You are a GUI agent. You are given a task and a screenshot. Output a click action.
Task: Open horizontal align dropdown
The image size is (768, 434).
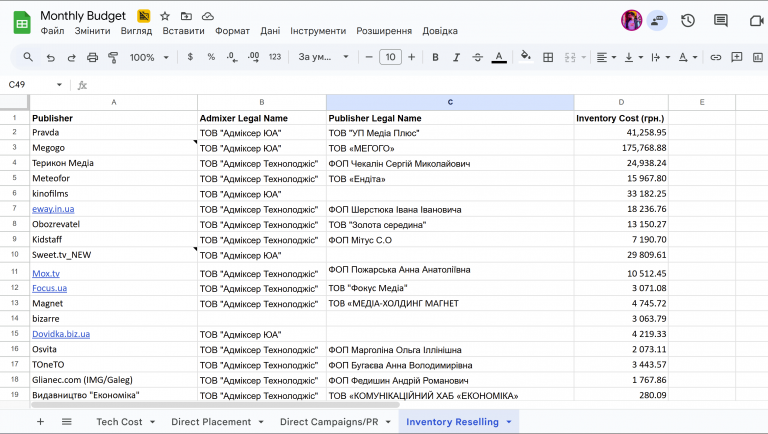[x=606, y=57]
